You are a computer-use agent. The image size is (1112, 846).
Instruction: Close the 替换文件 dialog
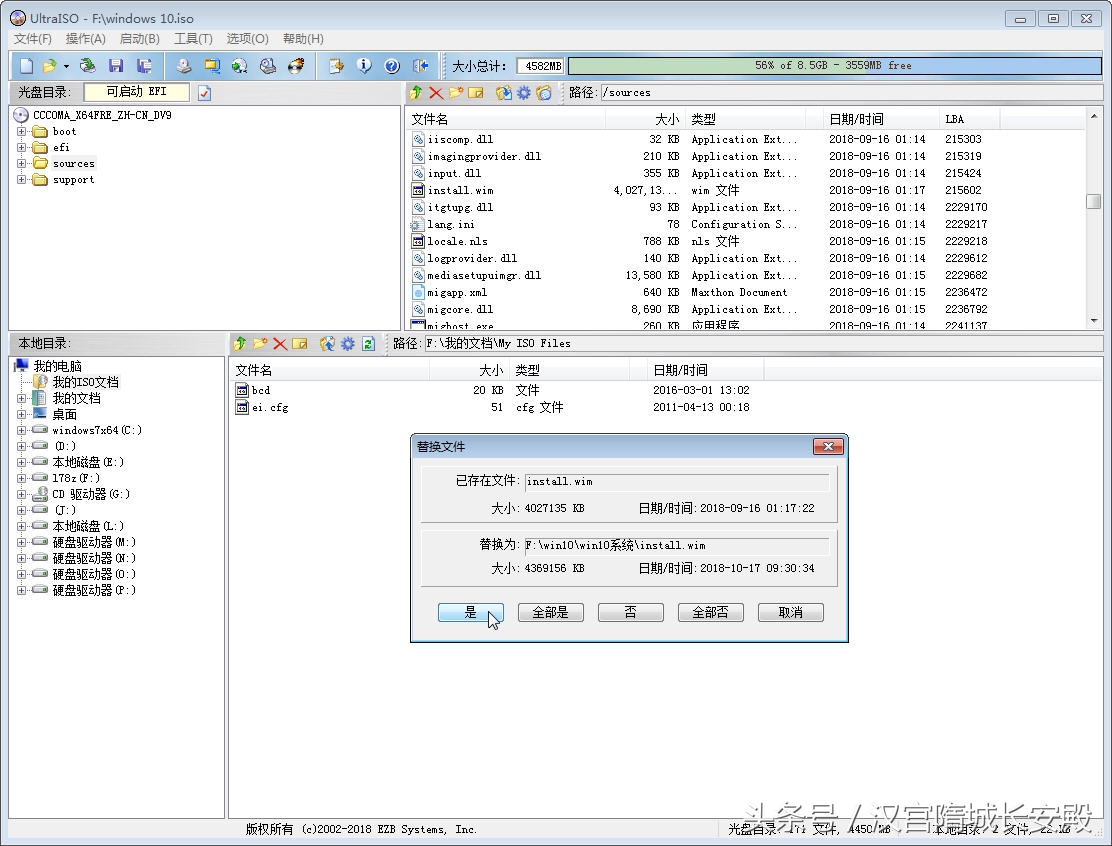click(828, 446)
